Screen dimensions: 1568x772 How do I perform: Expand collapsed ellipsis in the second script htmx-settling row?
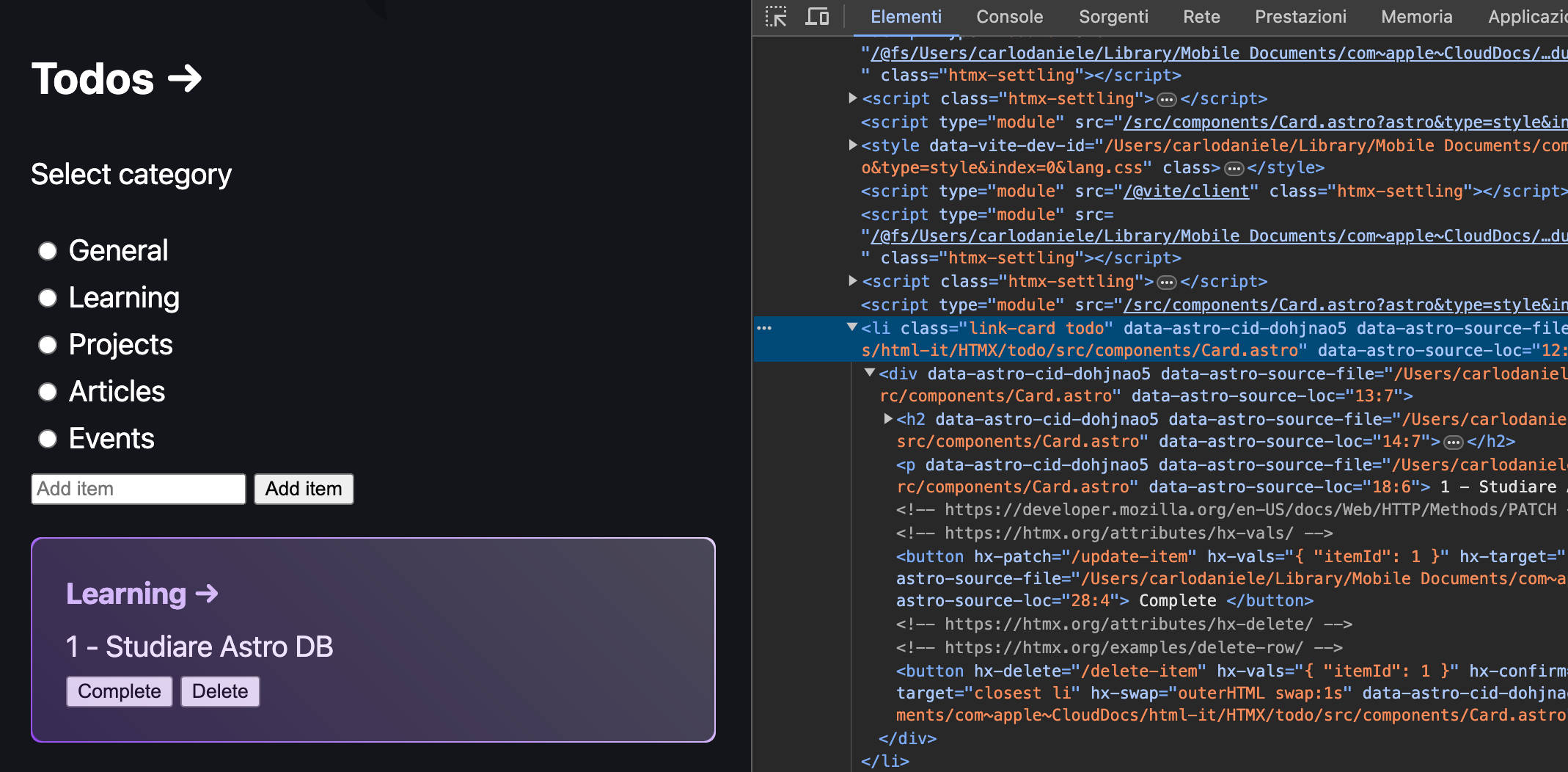tap(1167, 282)
